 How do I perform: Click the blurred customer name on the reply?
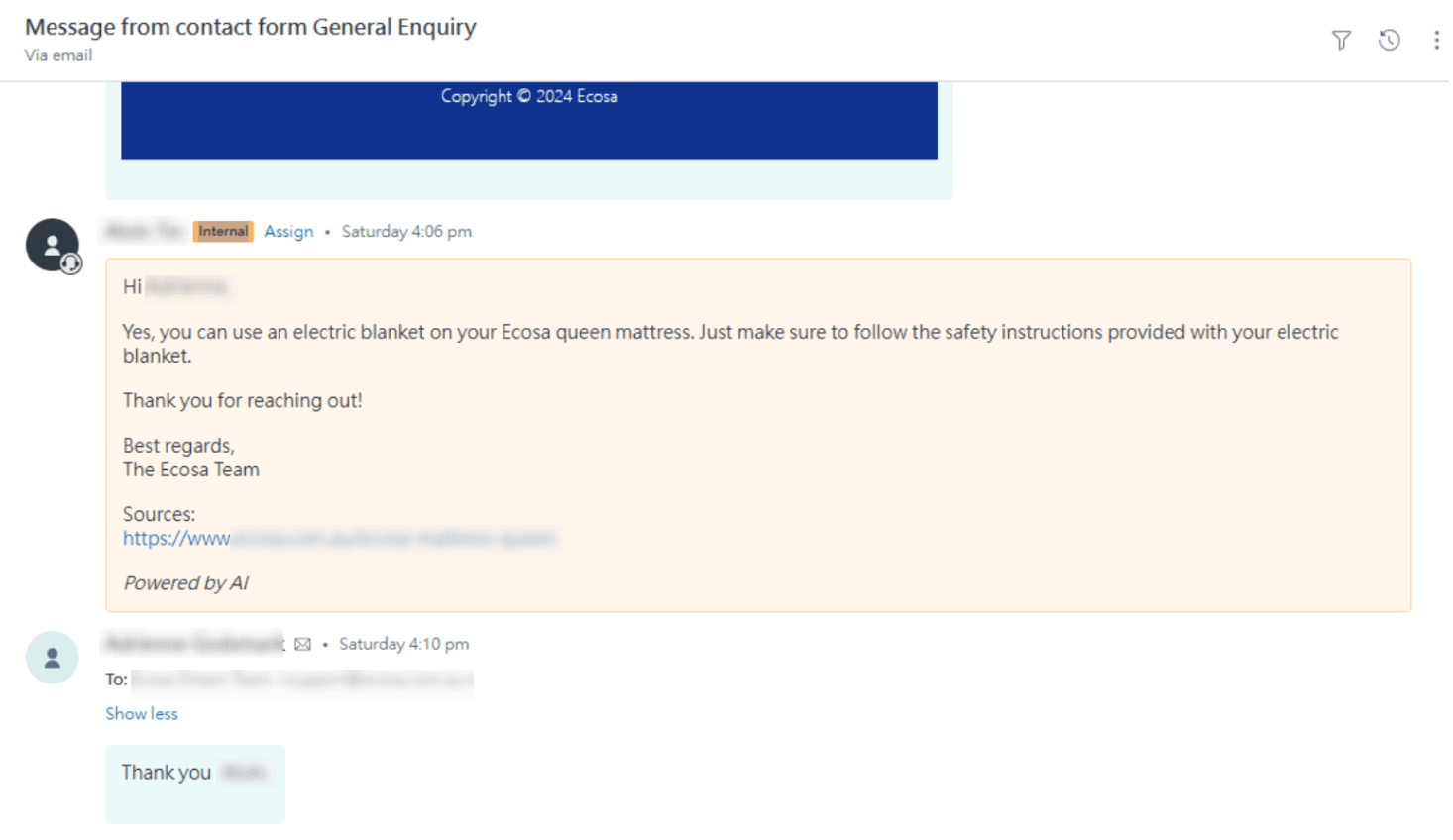click(194, 645)
